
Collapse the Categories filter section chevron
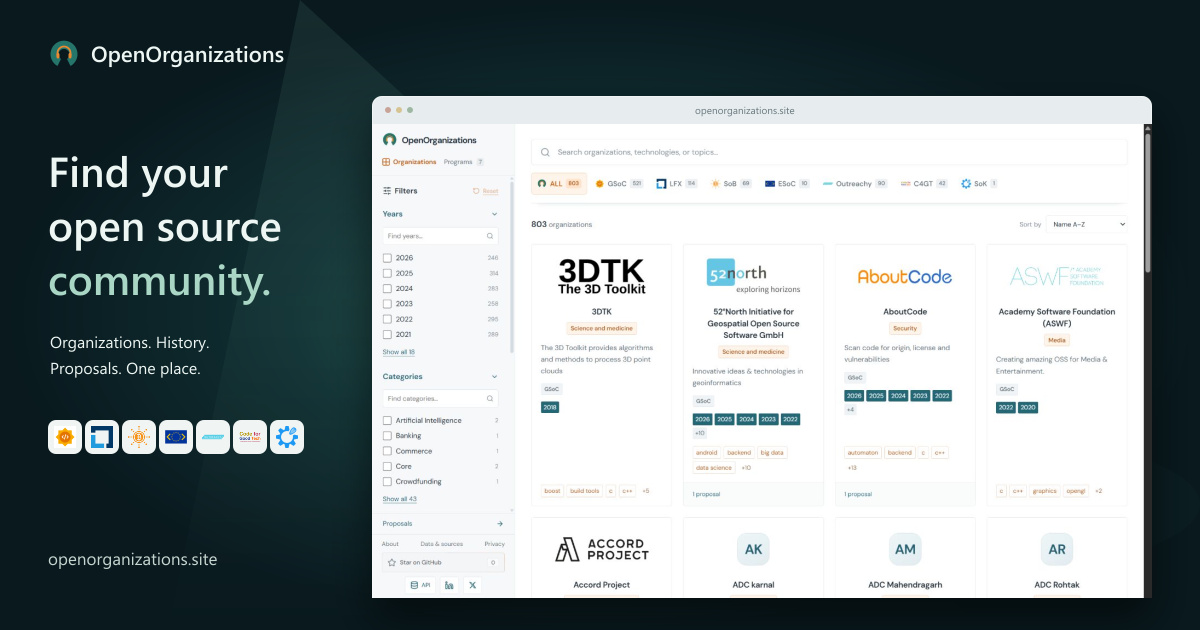494,377
